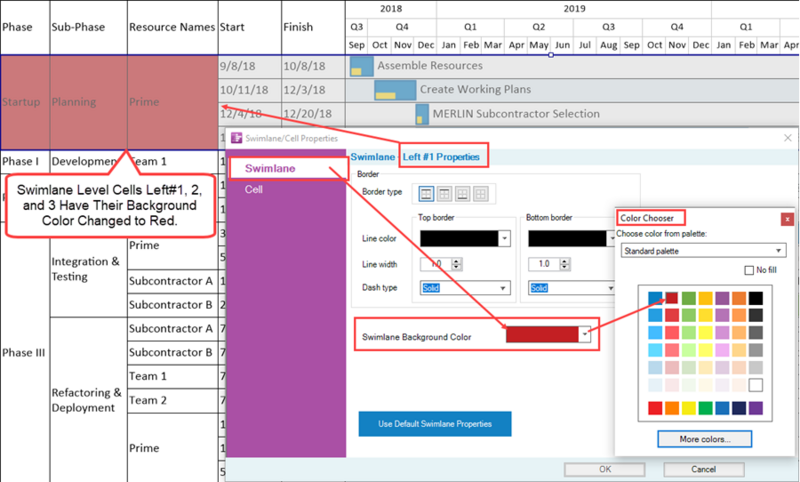Click the 9/8/18 start date cell

coord(249,66)
